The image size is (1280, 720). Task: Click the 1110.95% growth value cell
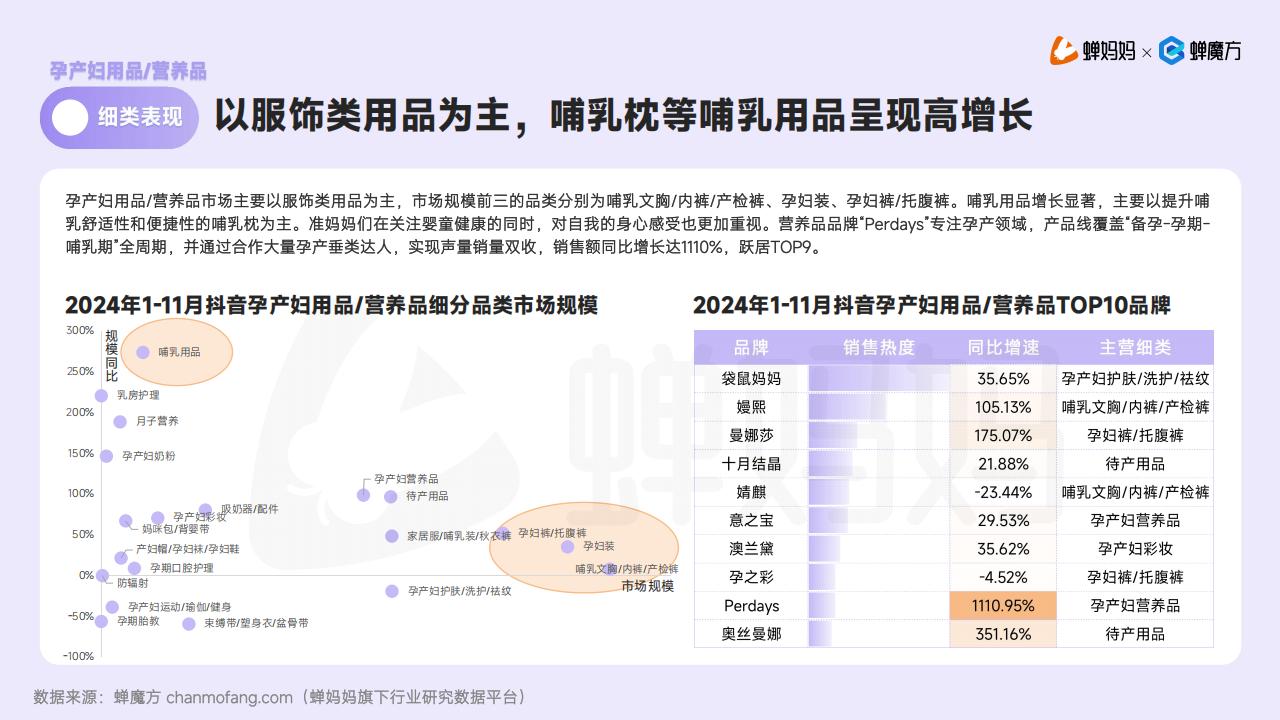tap(1003, 605)
